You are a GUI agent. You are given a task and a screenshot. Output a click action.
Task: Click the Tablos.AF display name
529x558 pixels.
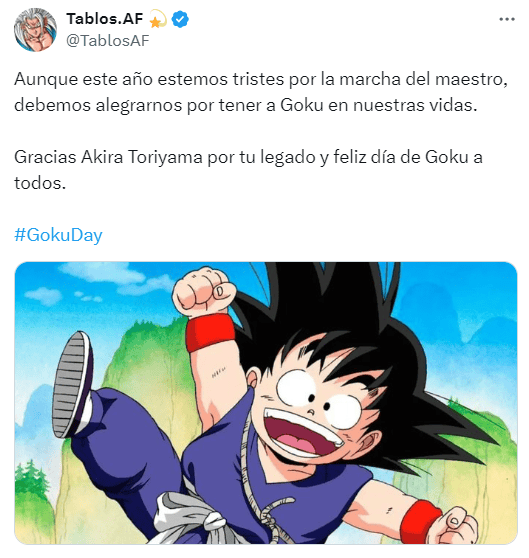(x=105, y=19)
